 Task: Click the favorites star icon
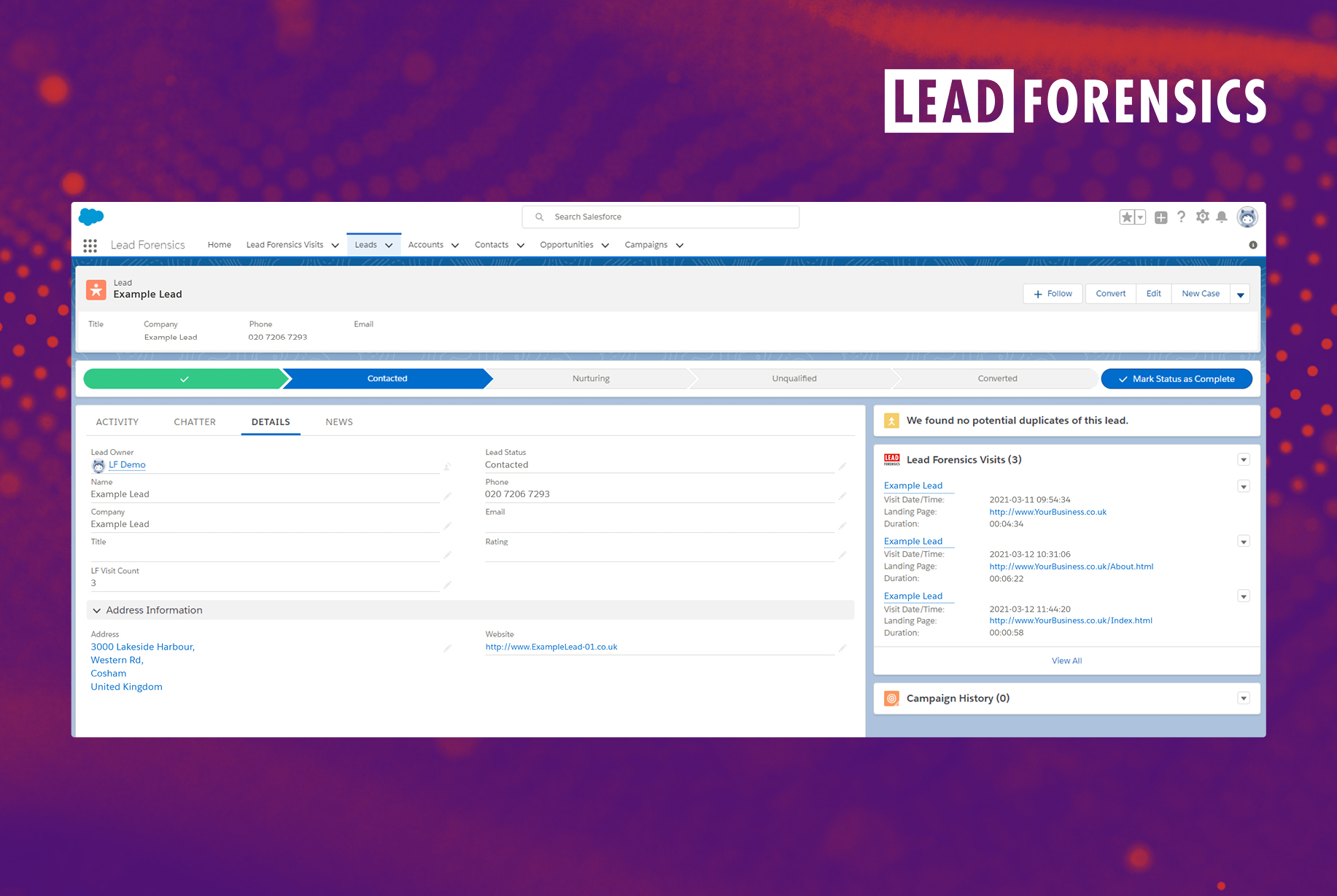[1126, 217]
